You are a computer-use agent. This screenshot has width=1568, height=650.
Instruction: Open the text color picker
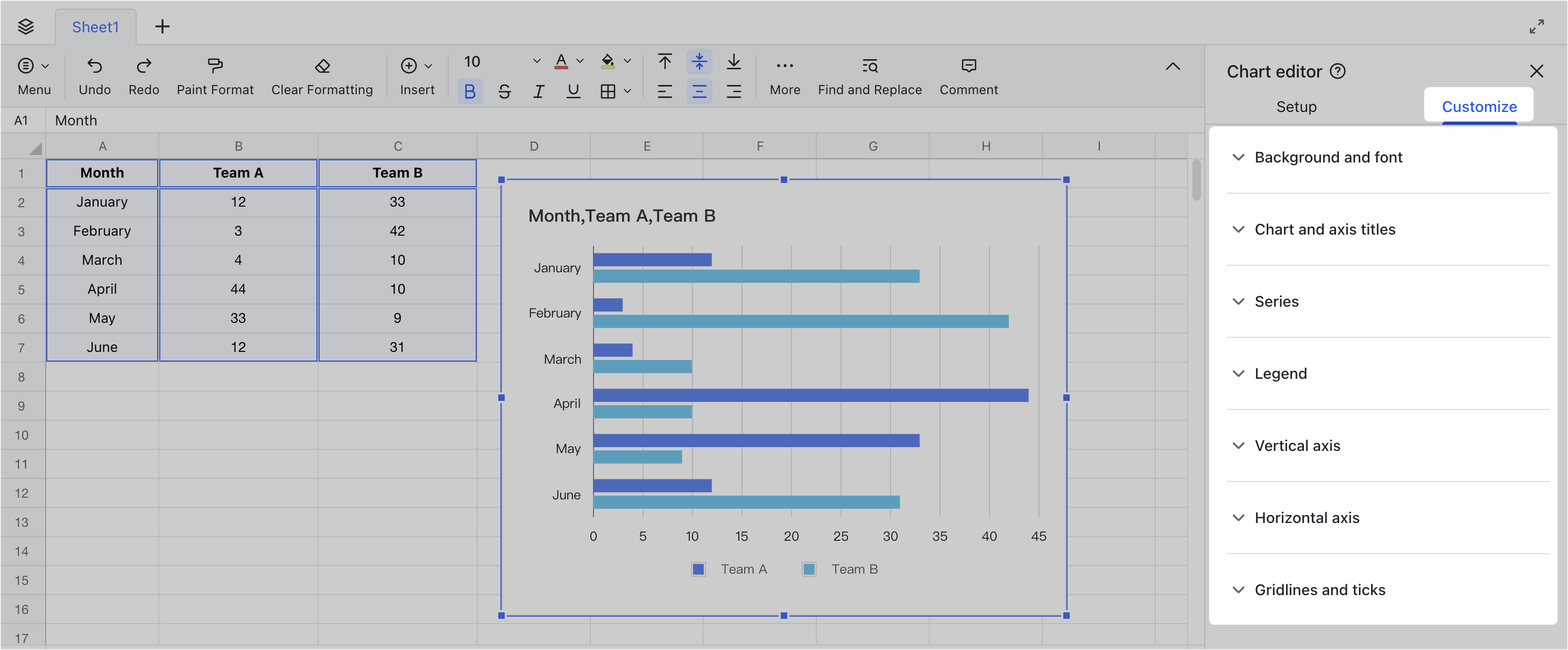coord(561,61)
